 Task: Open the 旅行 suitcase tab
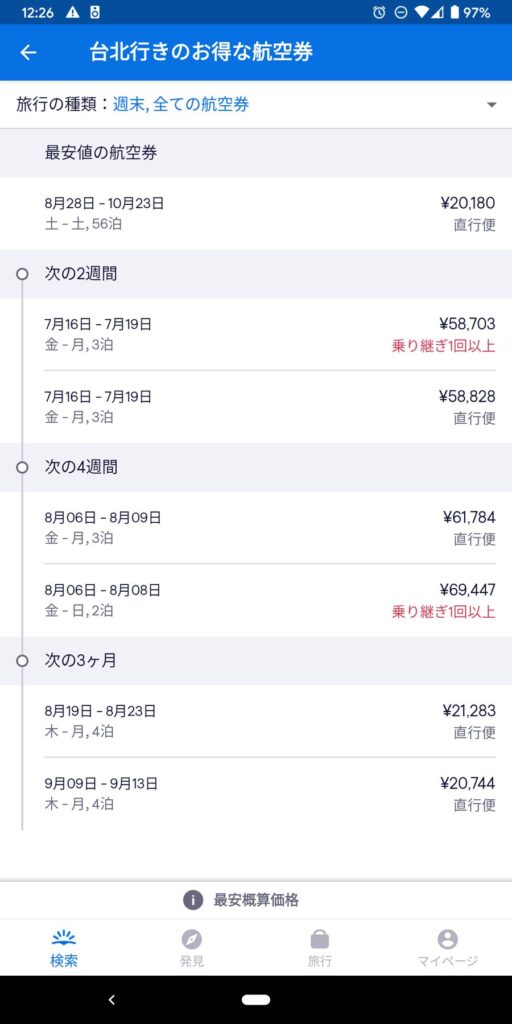pyautogui.click(x=319, y=948)
